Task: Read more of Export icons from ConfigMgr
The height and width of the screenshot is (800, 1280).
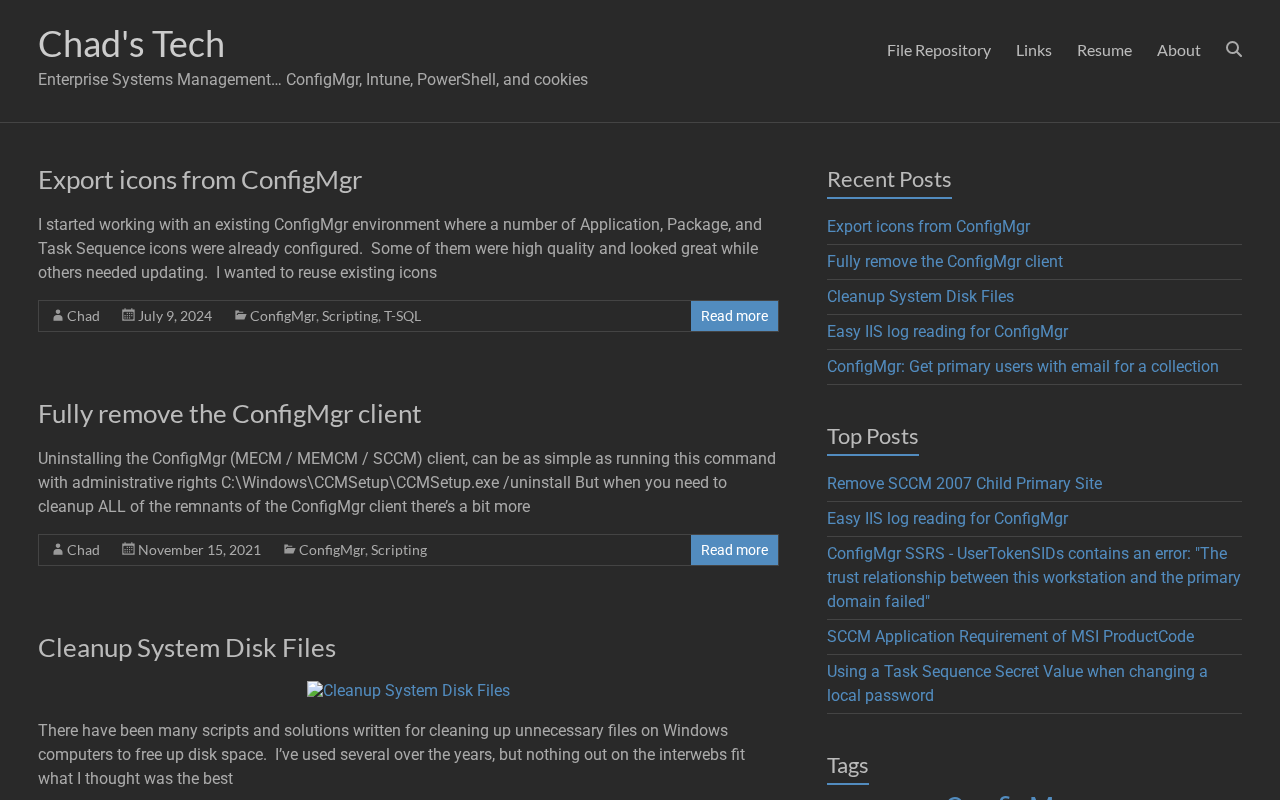Action: click(x=734, y=316)
